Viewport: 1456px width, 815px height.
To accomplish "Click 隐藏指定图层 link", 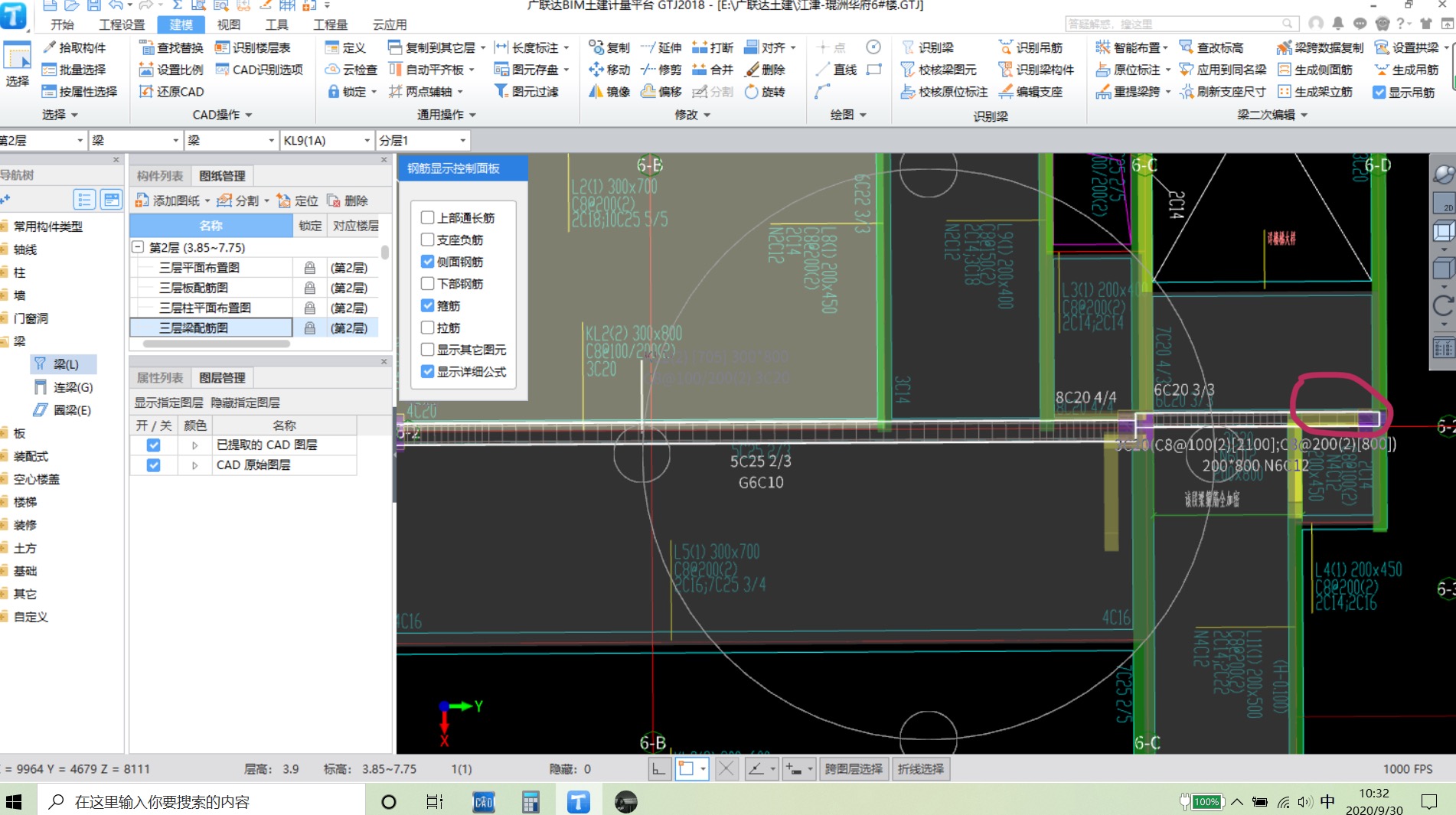I will (245, 403).
